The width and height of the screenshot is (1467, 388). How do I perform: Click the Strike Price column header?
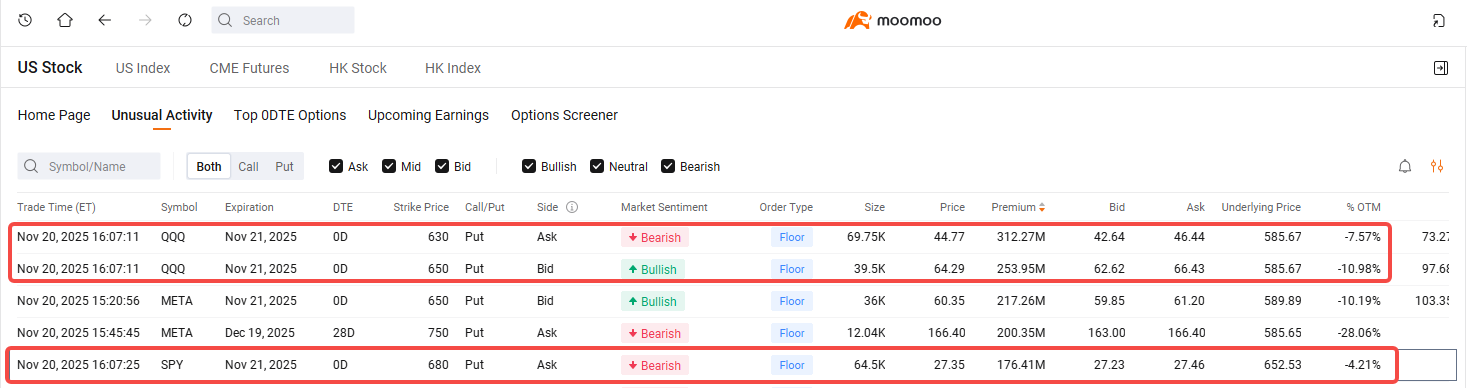tap(421, 208)
